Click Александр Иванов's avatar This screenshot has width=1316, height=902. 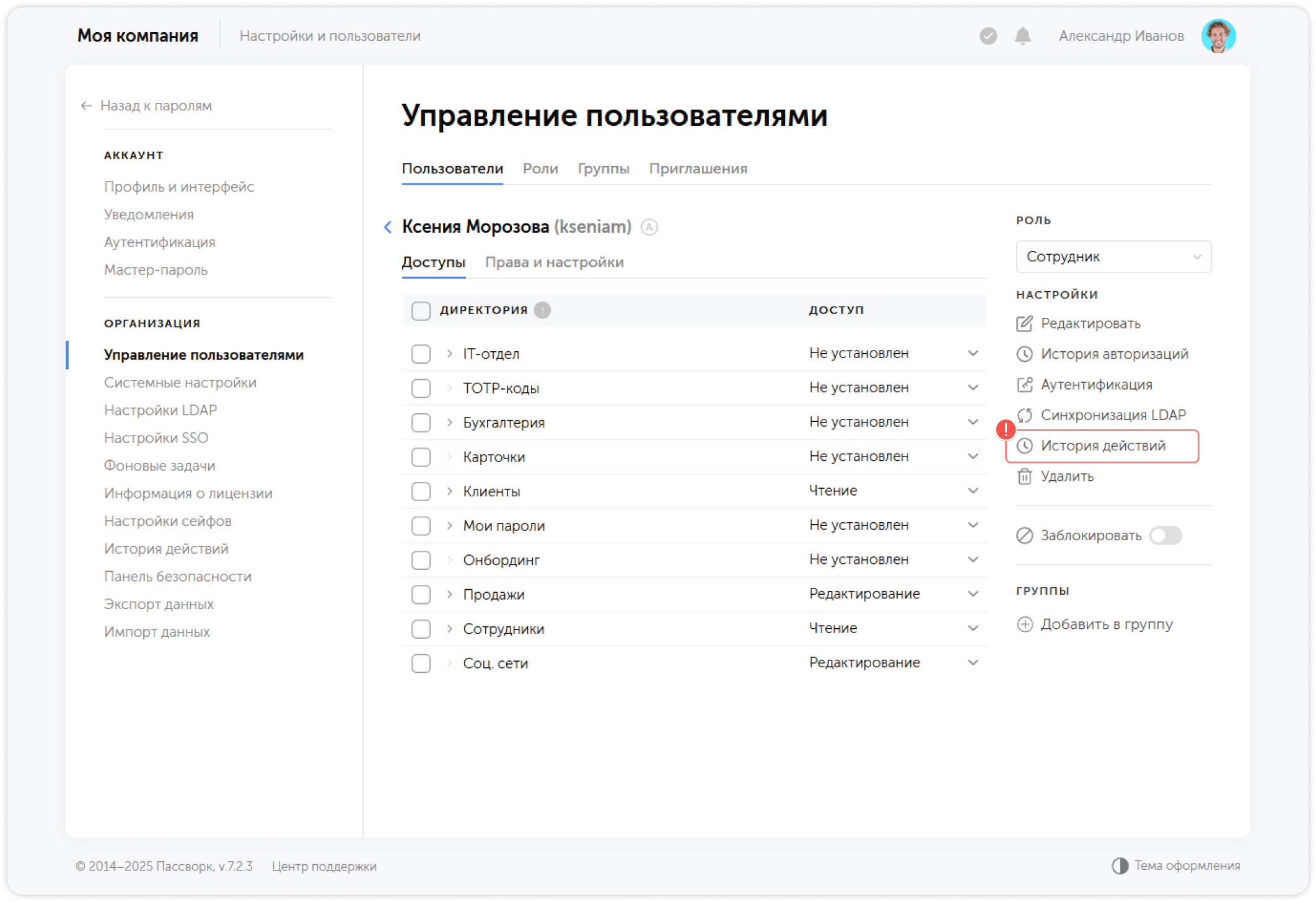[x=1219, y=35]
